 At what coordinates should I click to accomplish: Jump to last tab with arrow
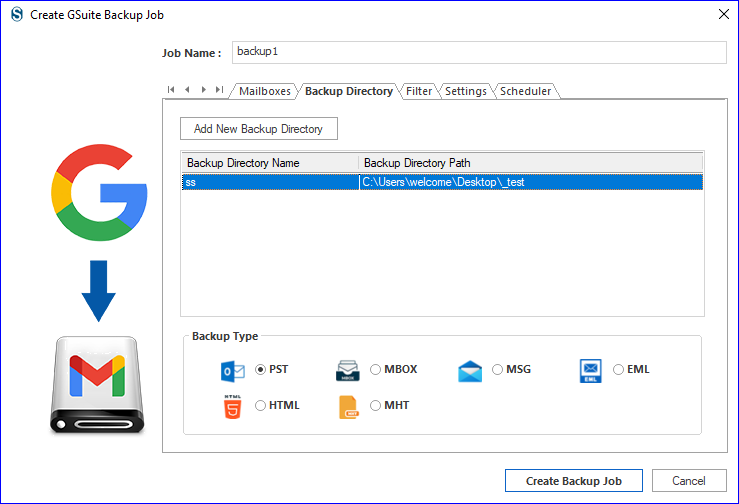coord(219,90)
